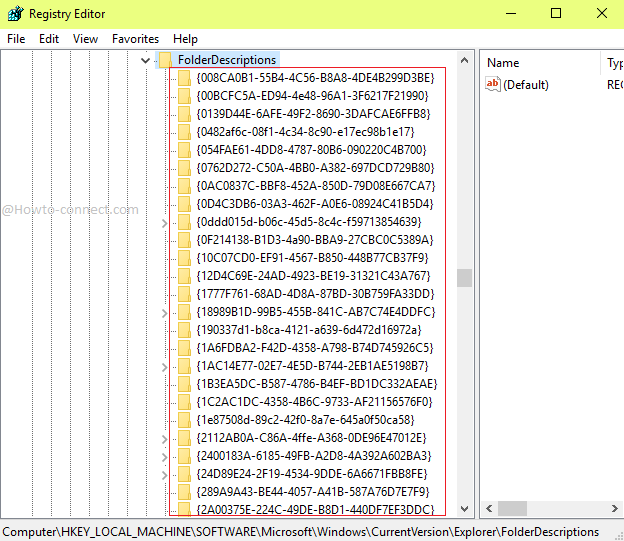
Task: Select the {2A00375E-224C-49DE-B8D1-440DF7EF3DDC} key name
Action: tap(315, 510)
